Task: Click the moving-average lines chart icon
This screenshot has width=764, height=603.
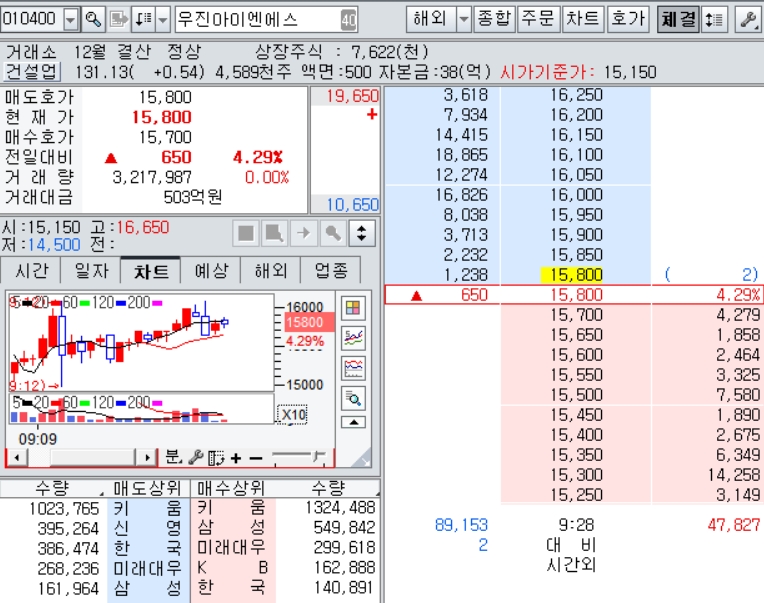Action: (353, 338)
